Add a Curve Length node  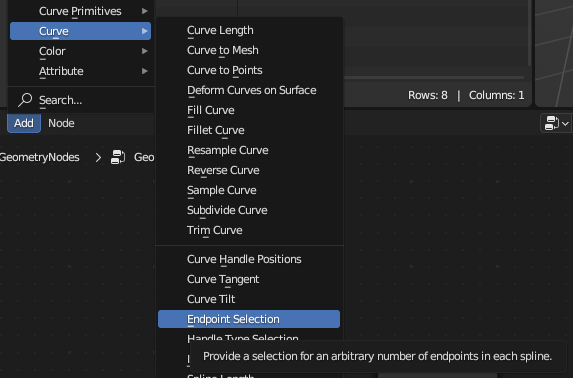(249, 30)
